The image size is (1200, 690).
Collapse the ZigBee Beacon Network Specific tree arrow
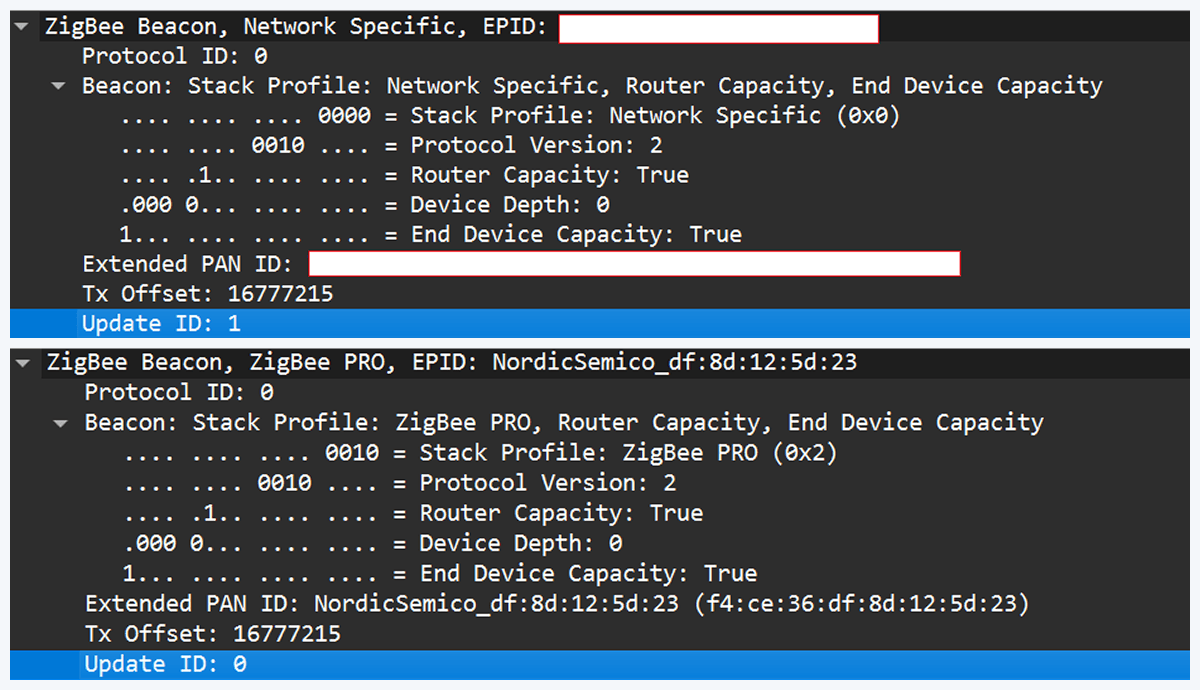(23, 28)
